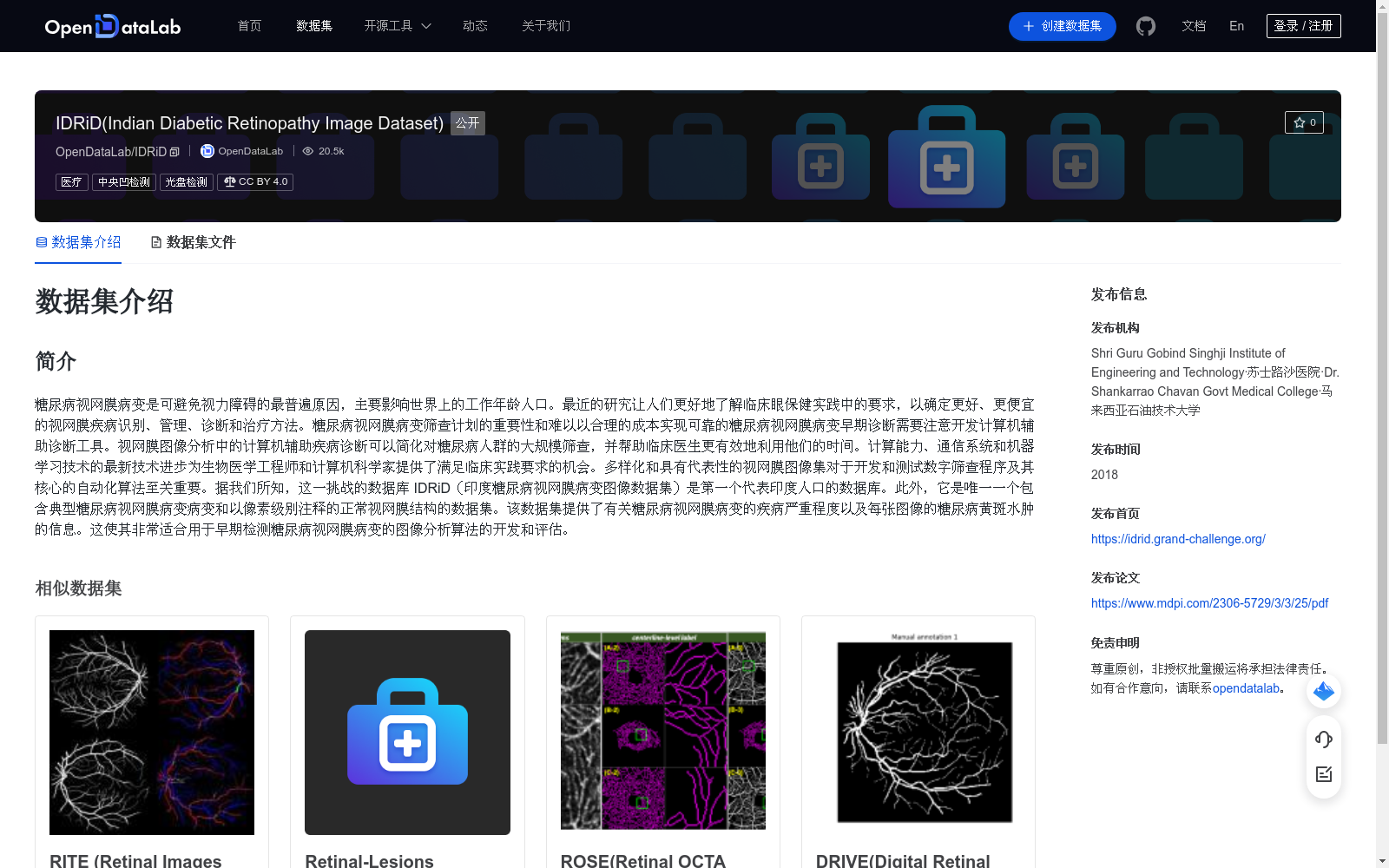The width and height of the screenshot is (1389, 868).
Task: Switch language to En
Action: coord(1236,26)
